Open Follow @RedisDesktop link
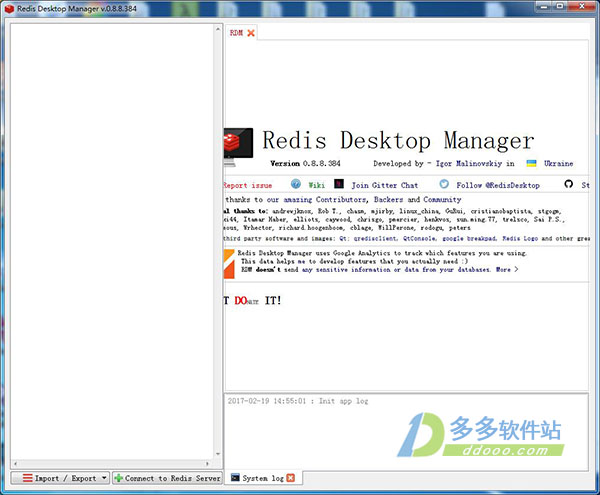 498,185
